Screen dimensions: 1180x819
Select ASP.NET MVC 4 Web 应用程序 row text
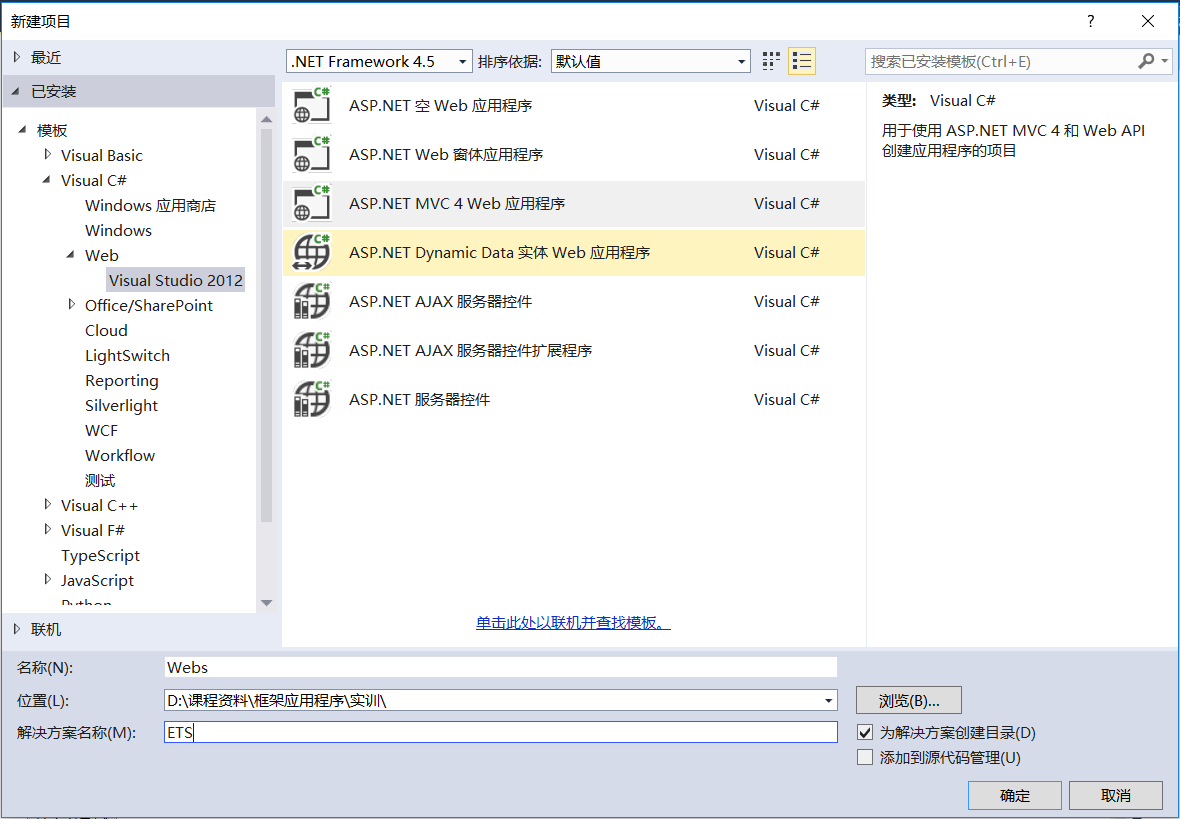click(x=457, y=203)
